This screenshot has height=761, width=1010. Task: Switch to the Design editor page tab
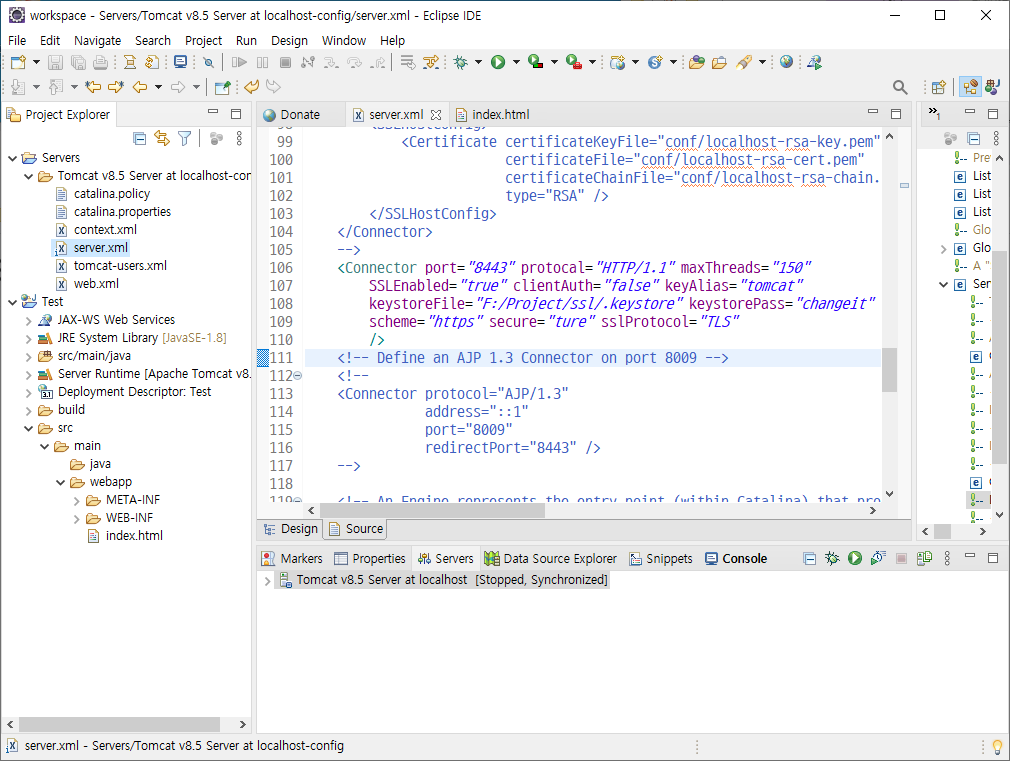291,529
